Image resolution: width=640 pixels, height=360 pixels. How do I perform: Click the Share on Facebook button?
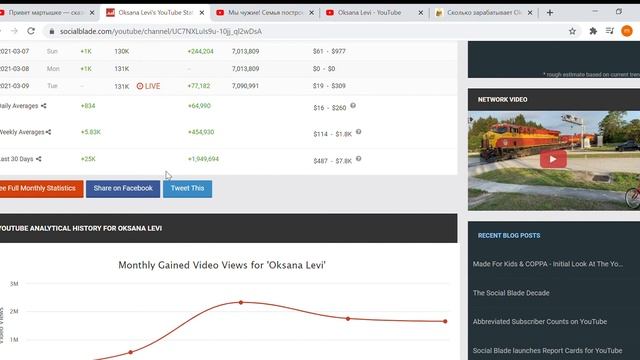point(123,189)
